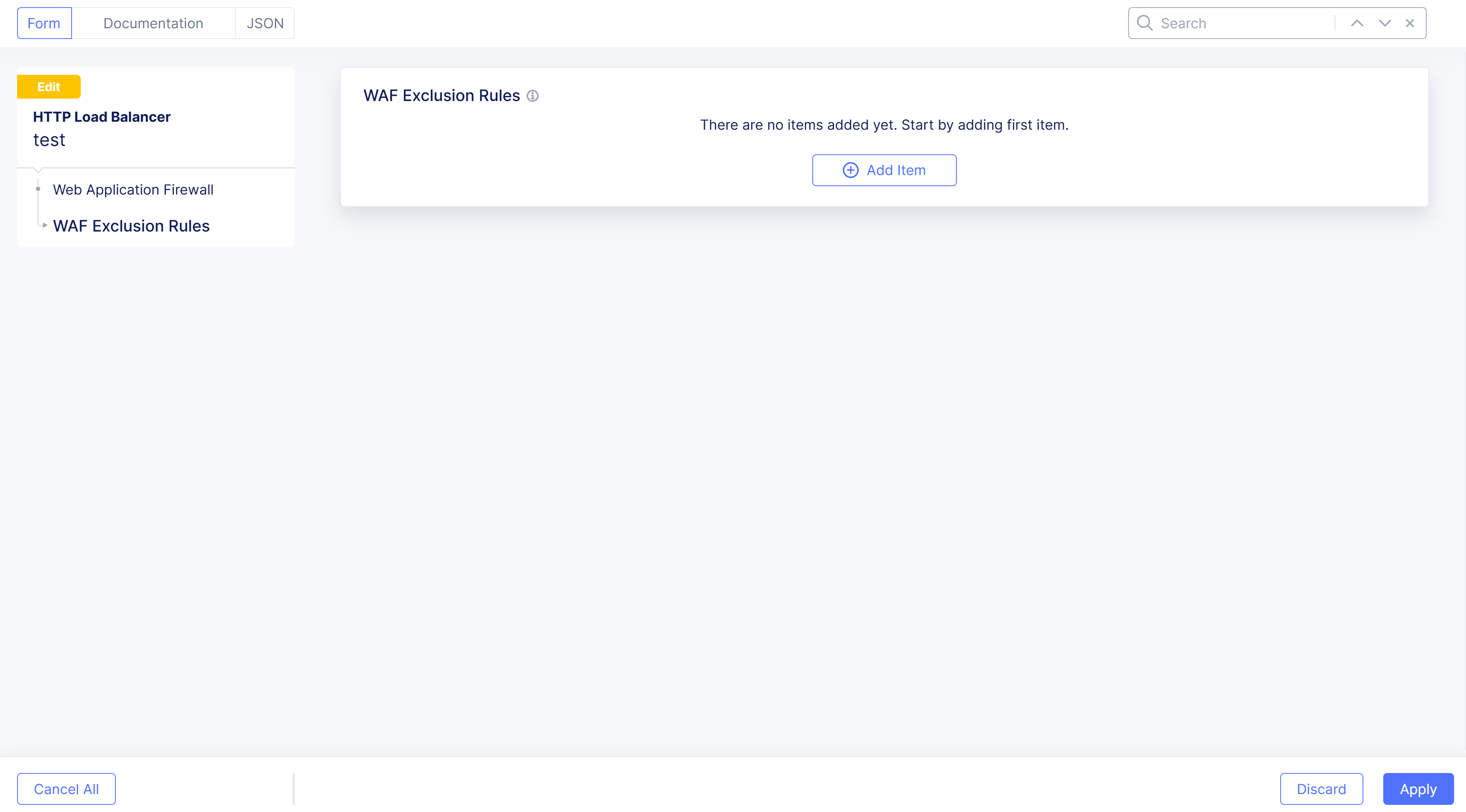The width and height of the screenshot is (1466, 812).
Task: Click the info icon beside WAF Exclusion Rules
Action: click(x=532, y=95)
